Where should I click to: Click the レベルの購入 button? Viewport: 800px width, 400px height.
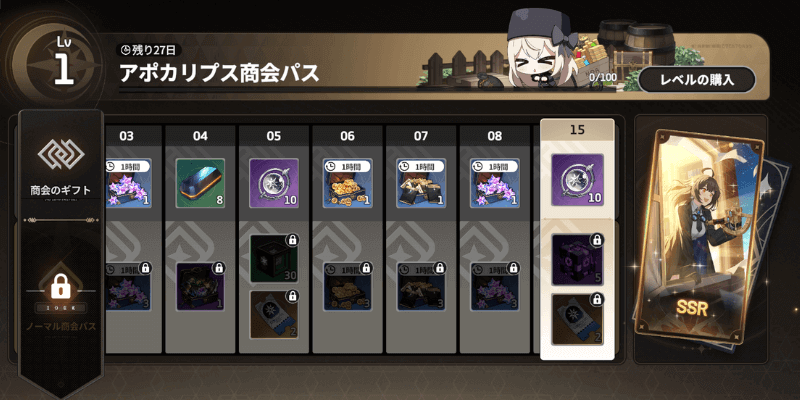(x=697, y=80)
